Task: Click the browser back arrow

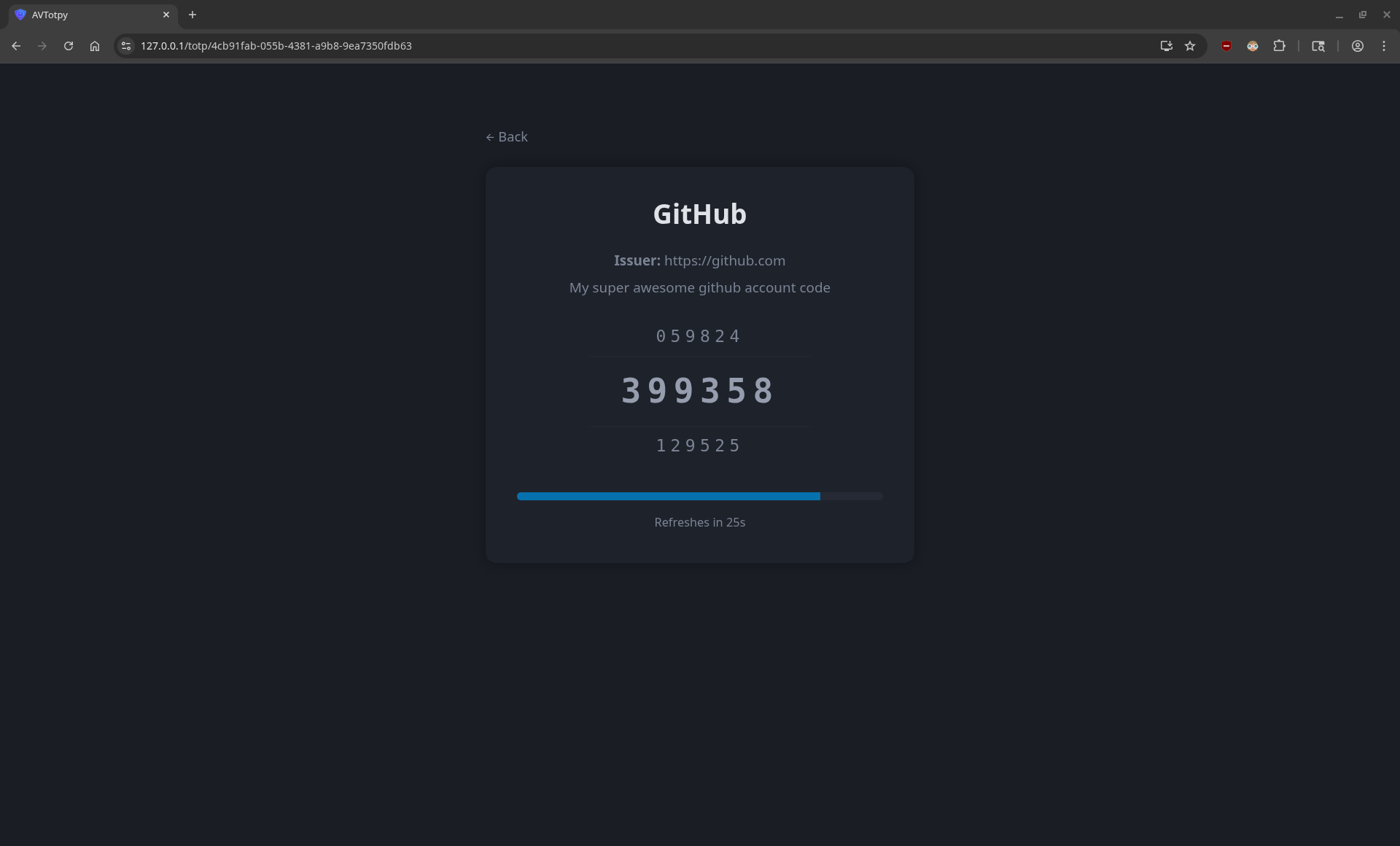Action: coord(16,46)
